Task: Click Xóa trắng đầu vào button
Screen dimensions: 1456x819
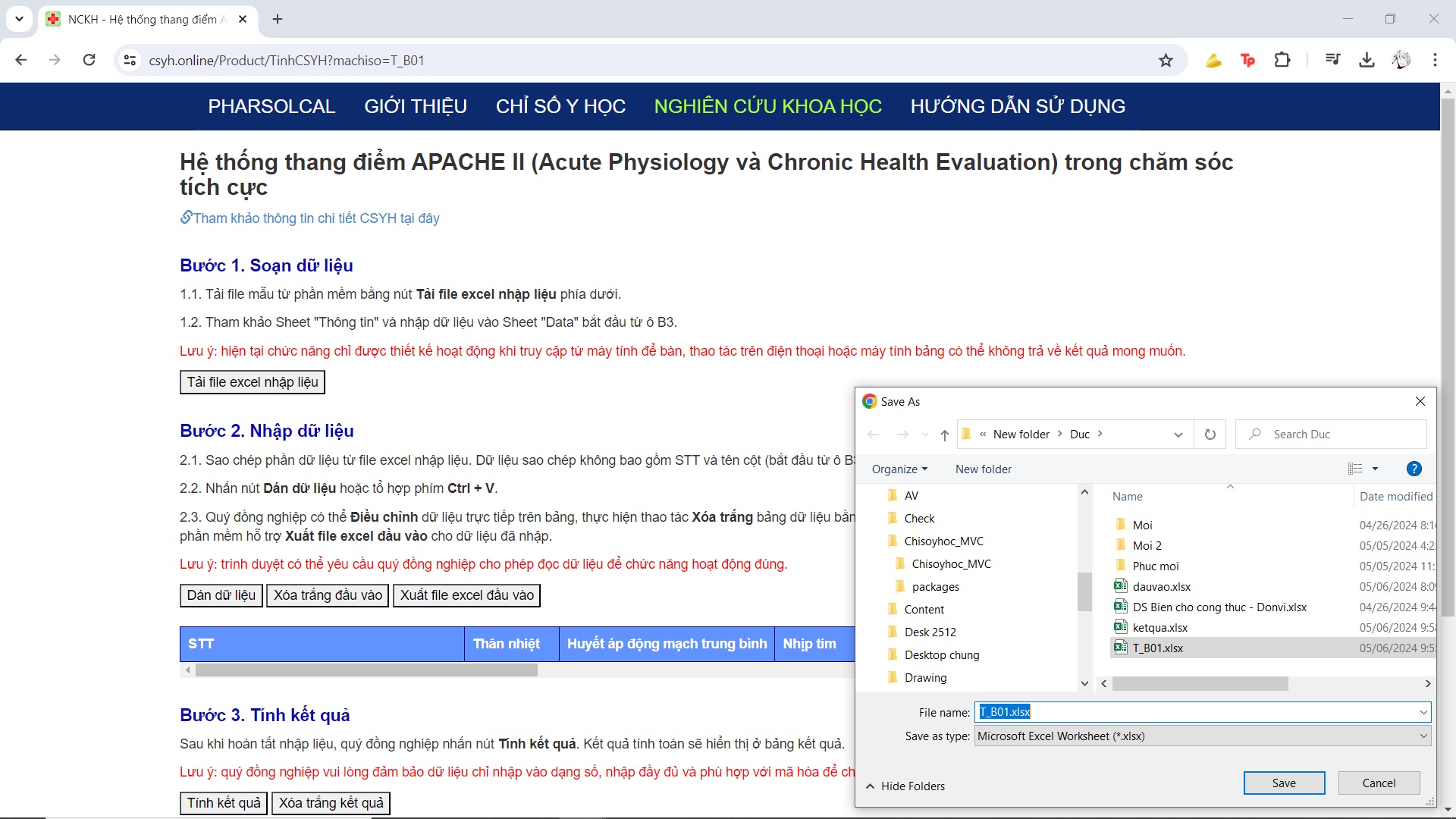Action: pos(328,595)
